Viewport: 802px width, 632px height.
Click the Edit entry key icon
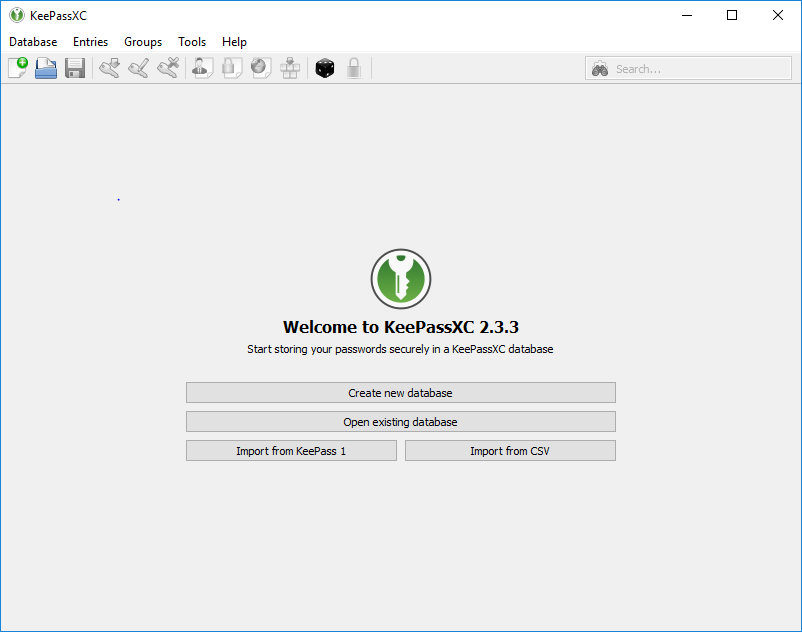click(x=139, y=68)
